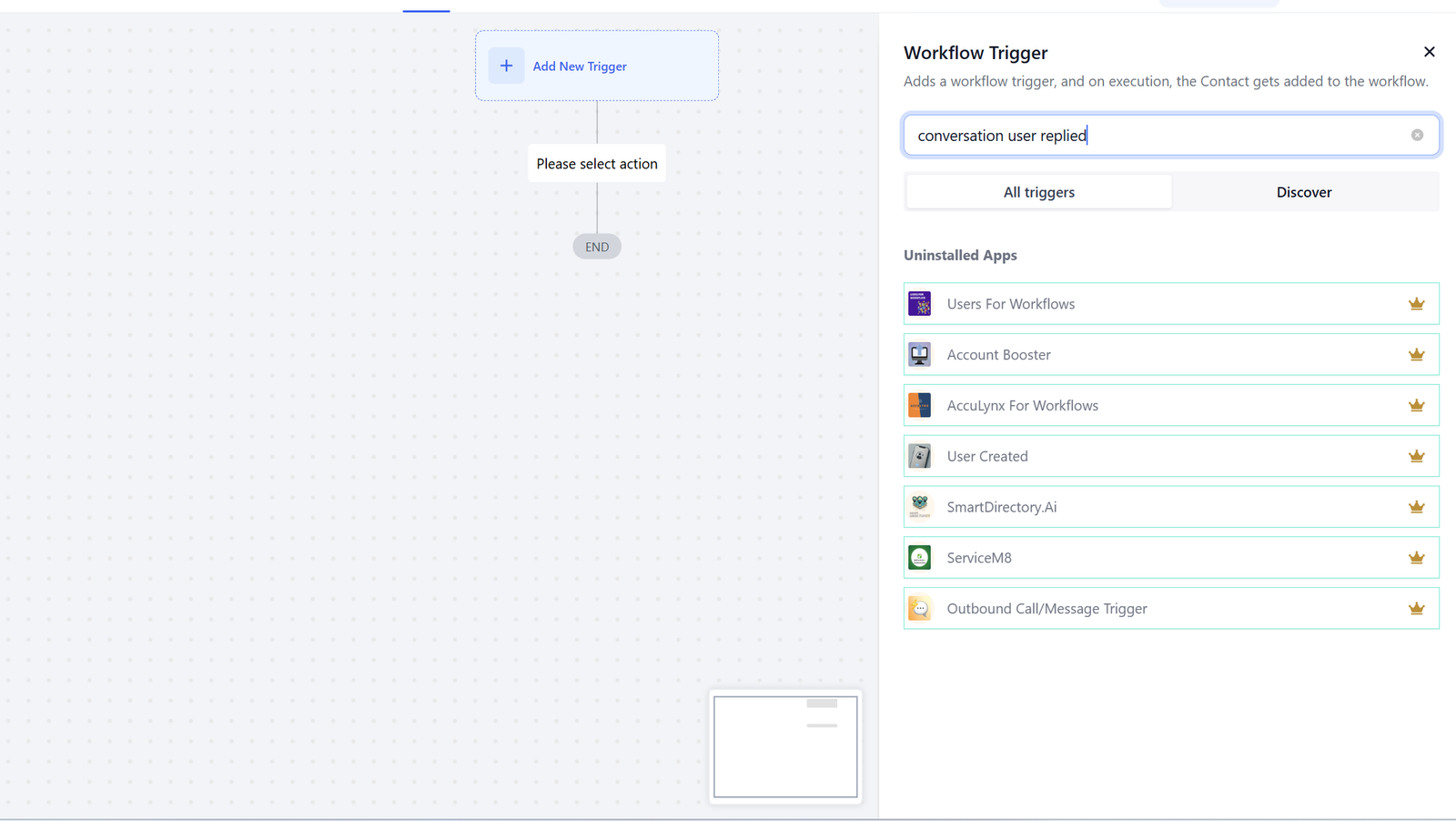Click the crown icon on User Created row
The image size is (1456, 821).
coord(1416,456)
